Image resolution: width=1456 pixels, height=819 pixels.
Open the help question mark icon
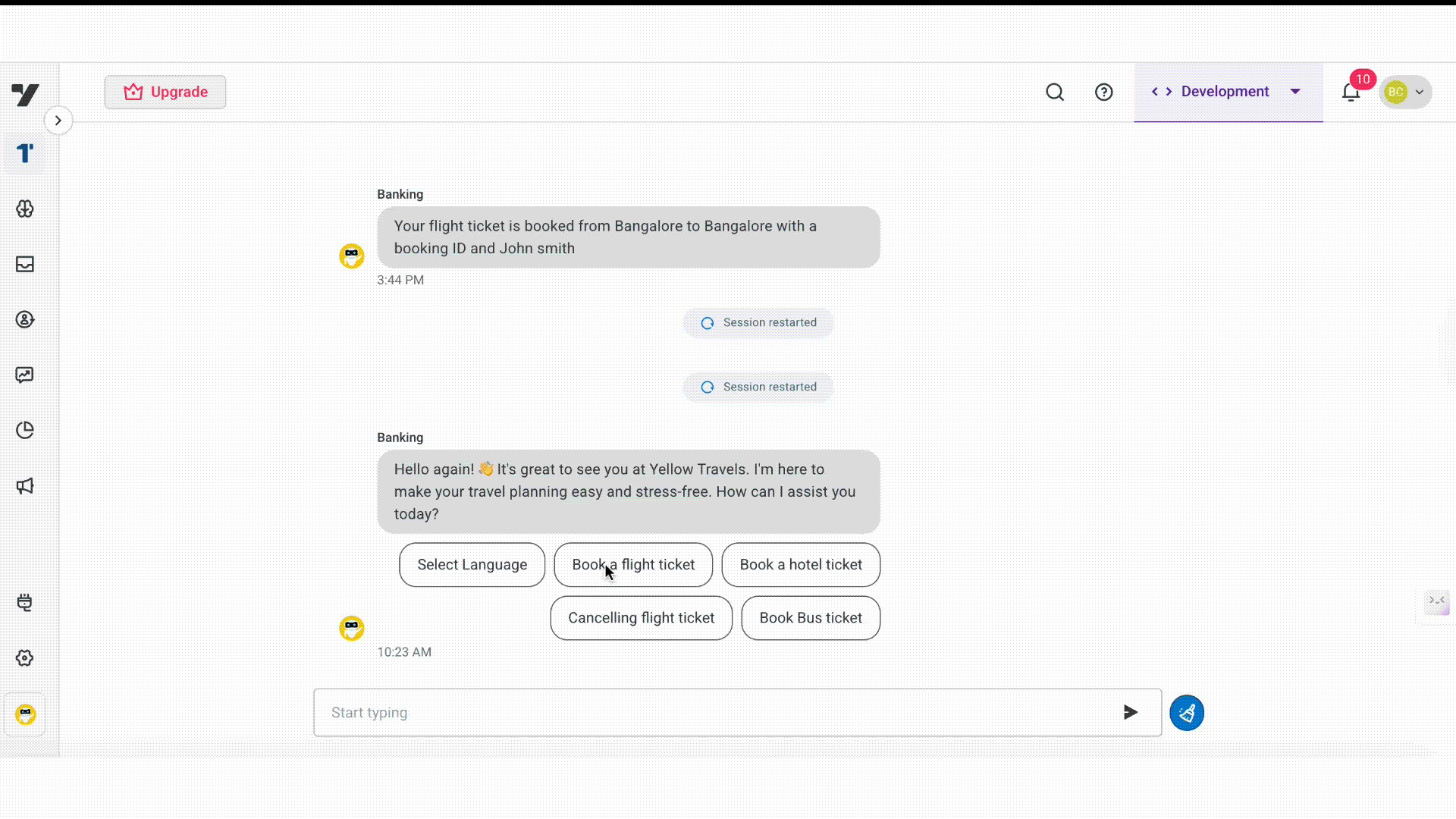[1103, 92]
